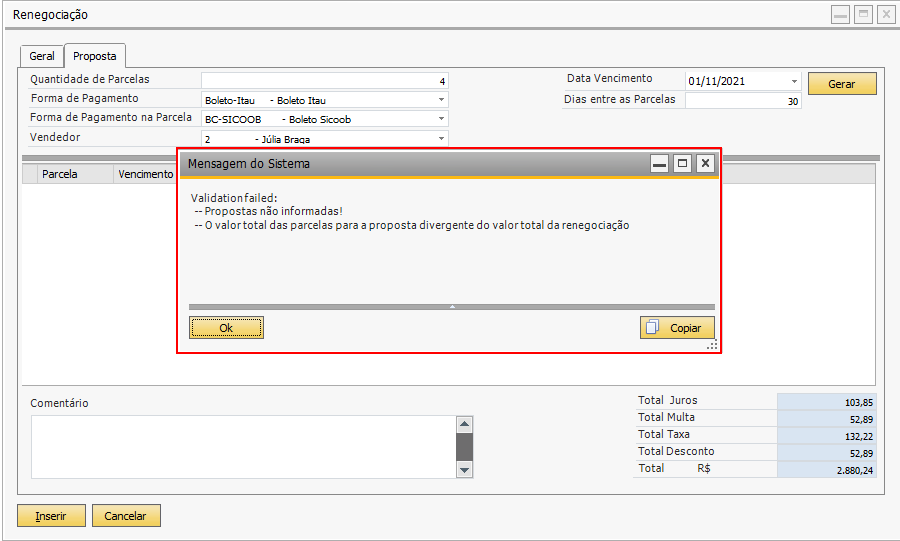
Task: Maximize the Renegociação window
Action: point(863,14)
